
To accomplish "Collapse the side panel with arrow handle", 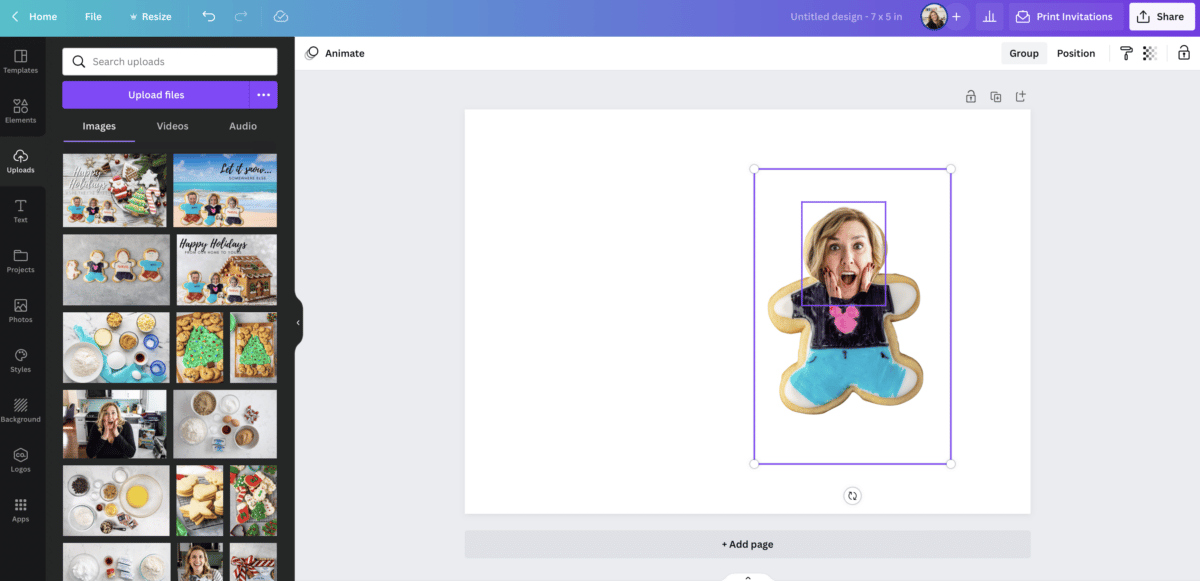I will pyautogui.click(x=298, y=323).
